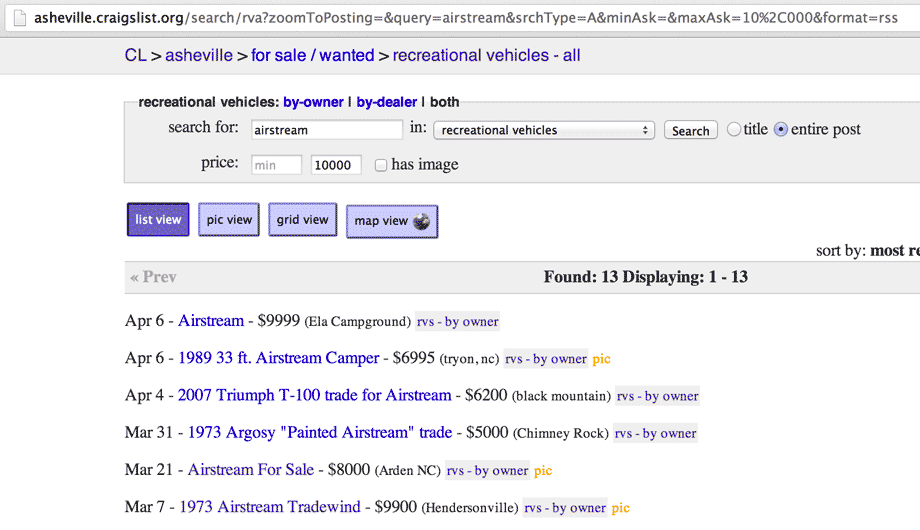Viewport: 920px width, 530px height.
Task: Click the page document icon in address bar
Action: 20,18
